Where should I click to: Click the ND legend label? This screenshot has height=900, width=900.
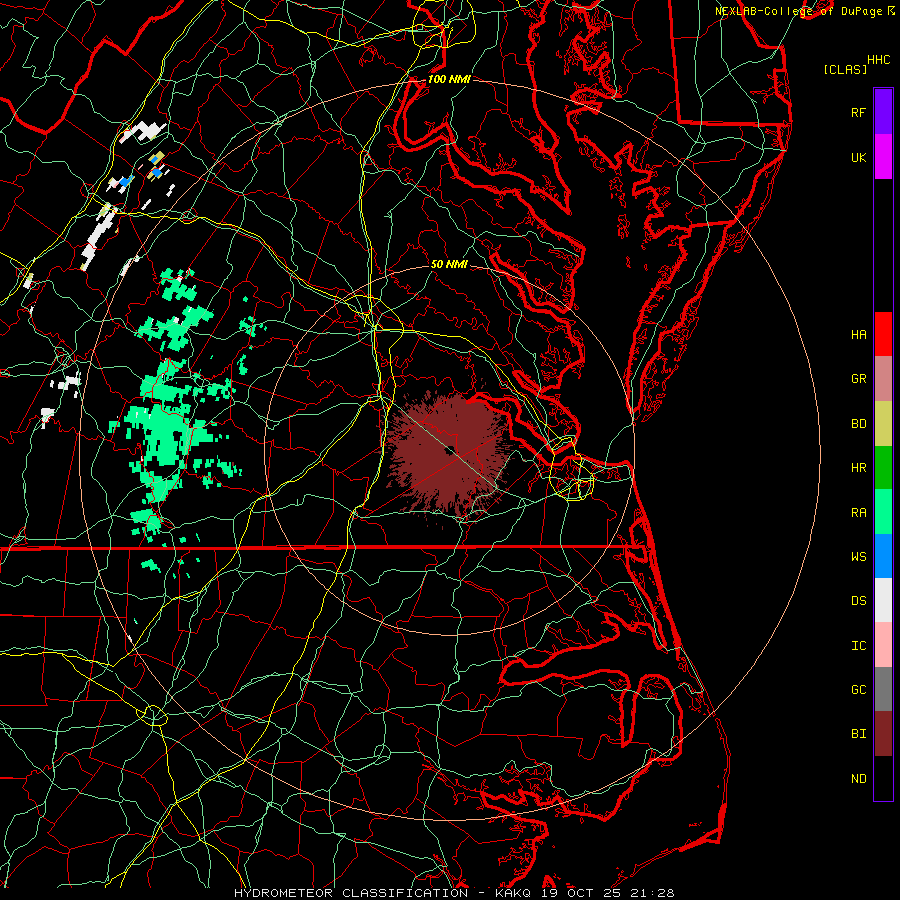pyautogui.click(x=858, y=778)
